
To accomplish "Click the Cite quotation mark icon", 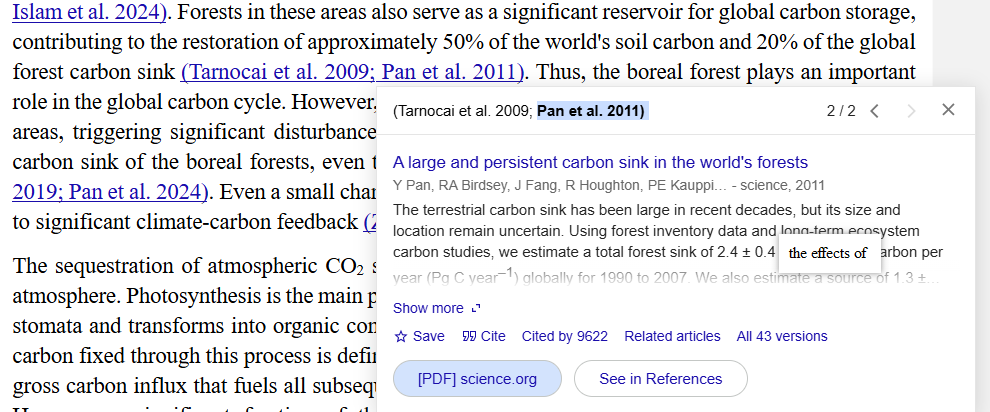I will pyautogui.click(x=467, y=336).
